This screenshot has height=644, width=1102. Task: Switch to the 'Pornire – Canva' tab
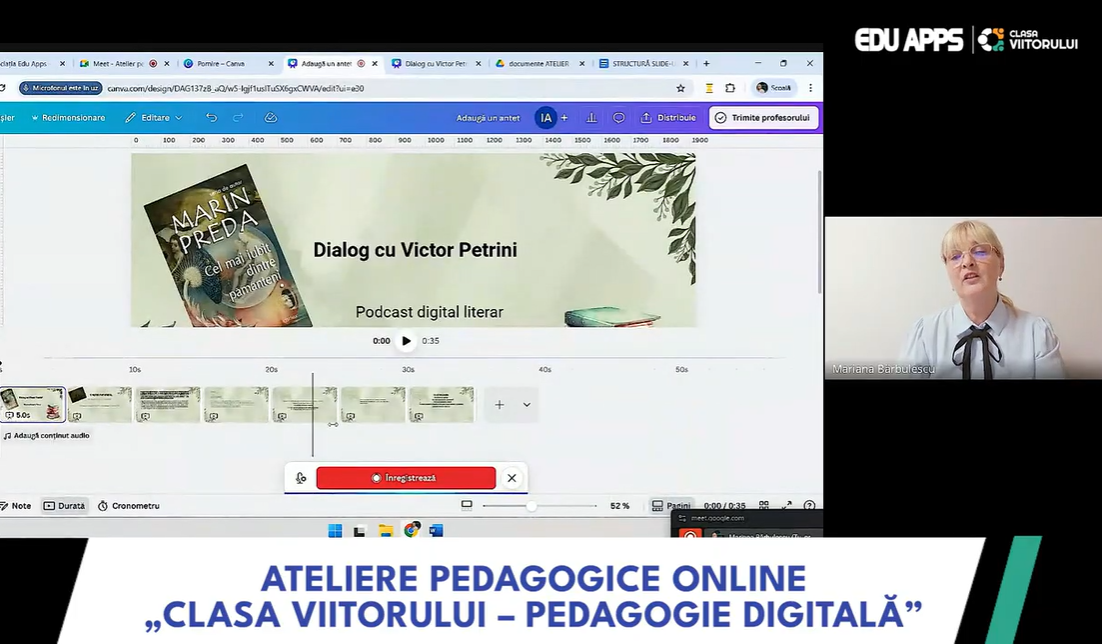pos(223,63)
